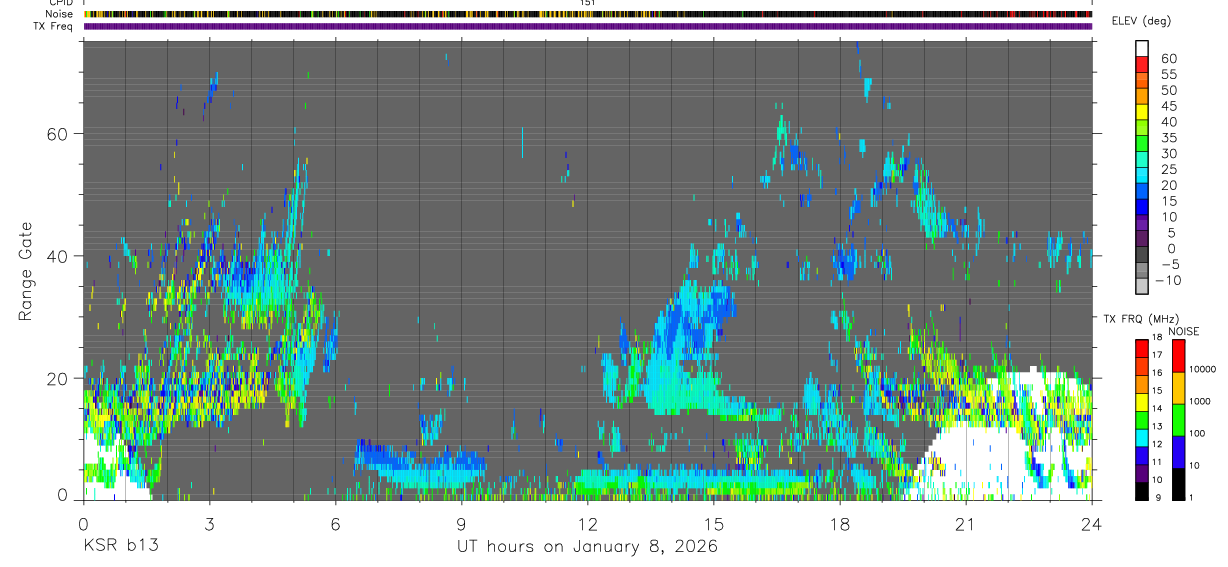Viewport: 1228px width, 567px height.
Task: Click the 1000 label in NOISE legend
Action: [x=1202, y=401]
